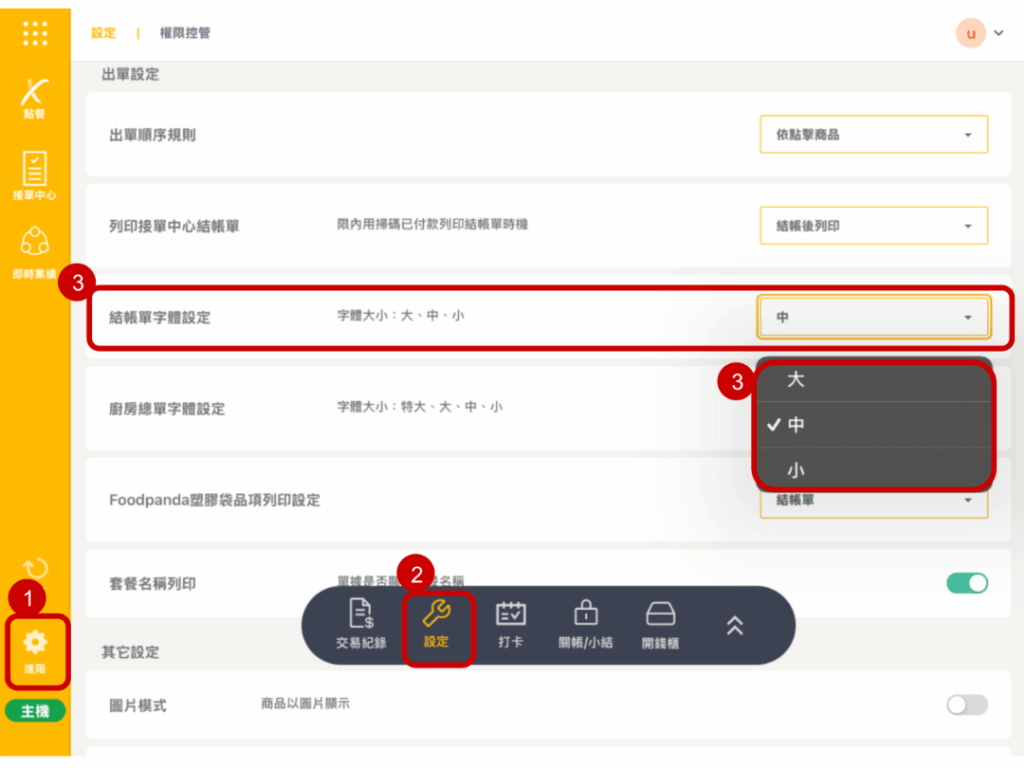The width and height of the screenshot is (1024, 768).
Task: Switch to the 權限控管 tab
Action: point(185,33)
